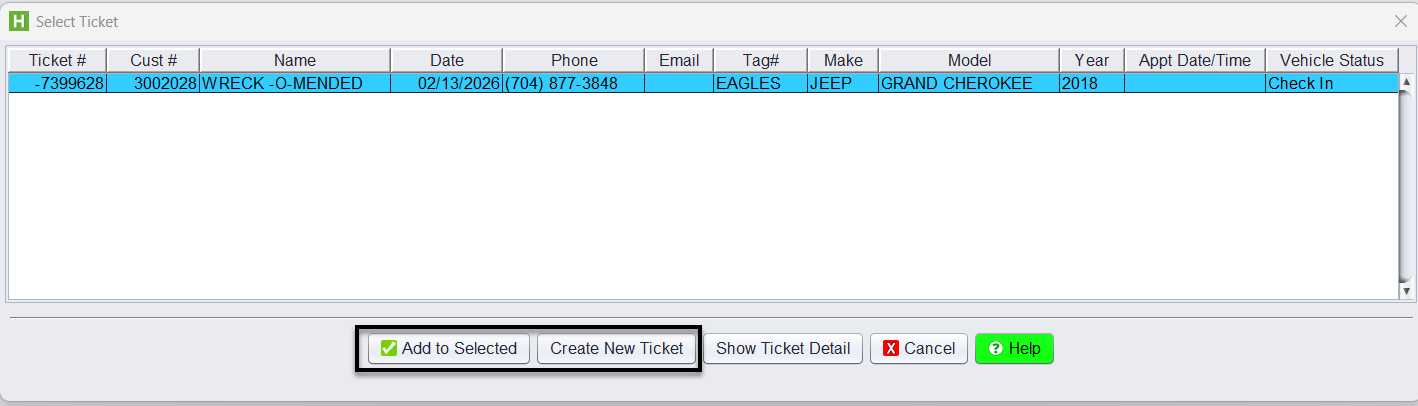Sort by the Ticket # column header
This screenshot has height=406, width=1418.
[57, 61]
